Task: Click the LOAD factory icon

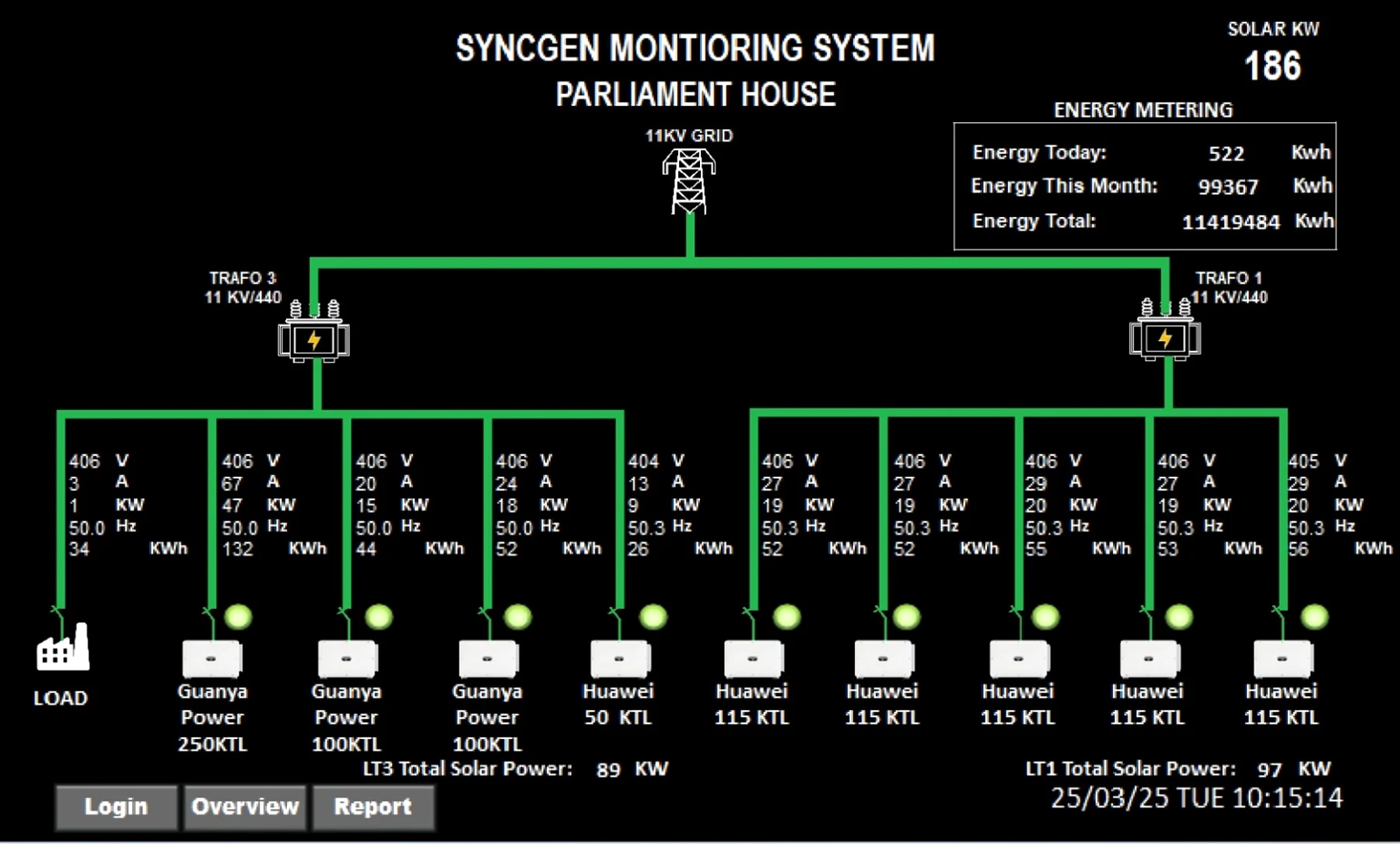Action: coord(63,647)
